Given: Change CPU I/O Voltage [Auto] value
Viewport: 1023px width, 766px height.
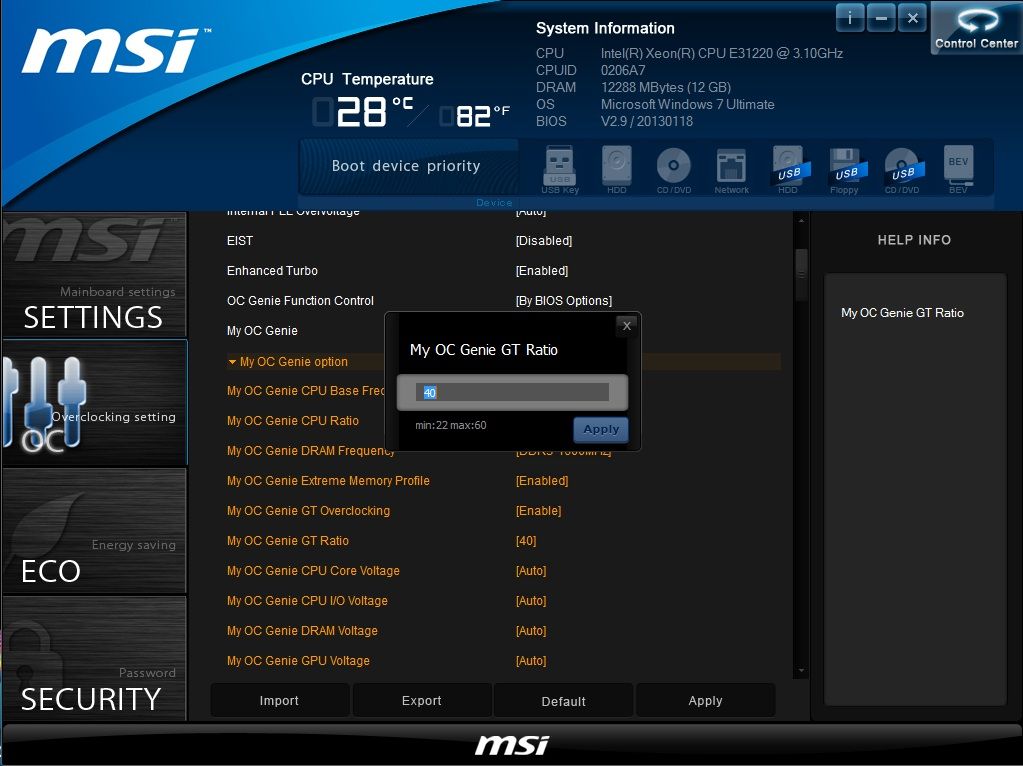Looking at the screenshot, I should pyautogui.click(x=530, y=601).
